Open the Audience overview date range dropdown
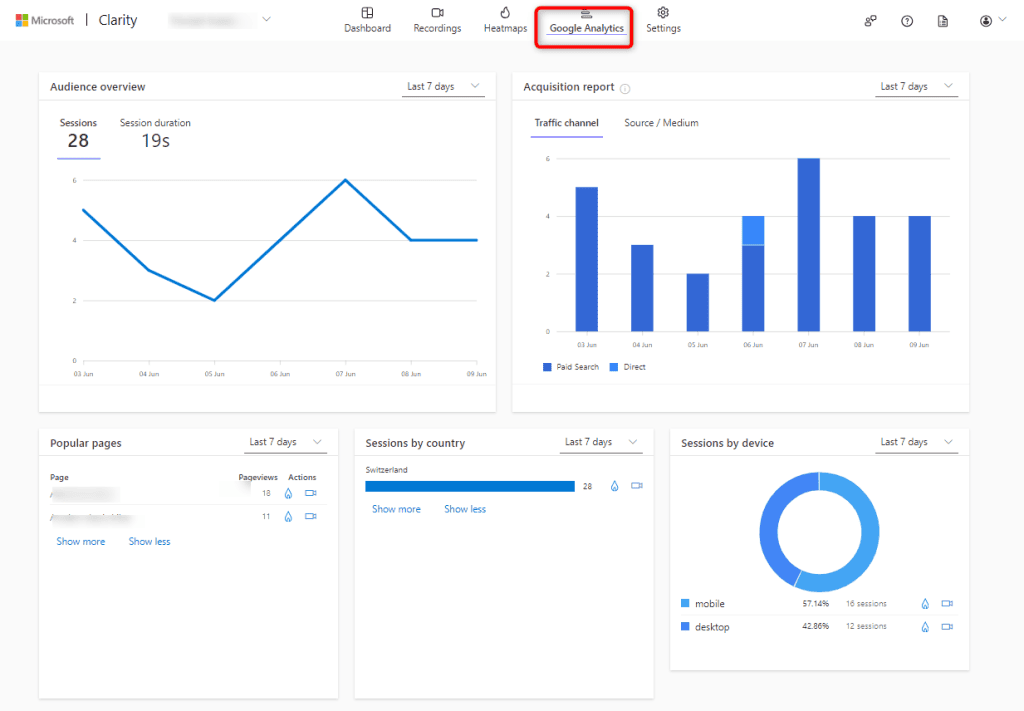Viewport: 1024px width, 711px height. tap(443, 86)
